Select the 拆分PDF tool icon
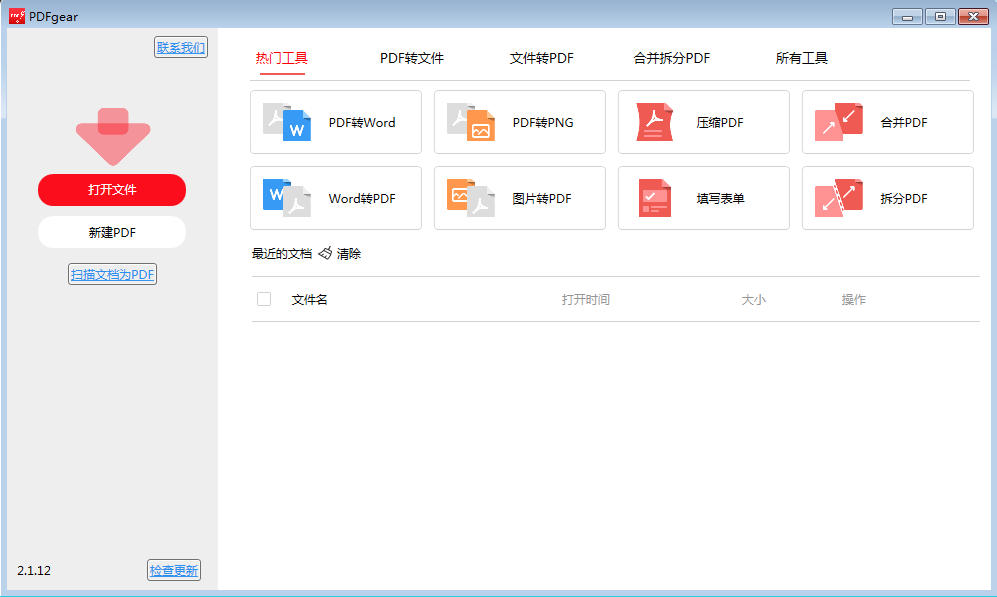This screenshot has width=997, height=597. (839, 198)
